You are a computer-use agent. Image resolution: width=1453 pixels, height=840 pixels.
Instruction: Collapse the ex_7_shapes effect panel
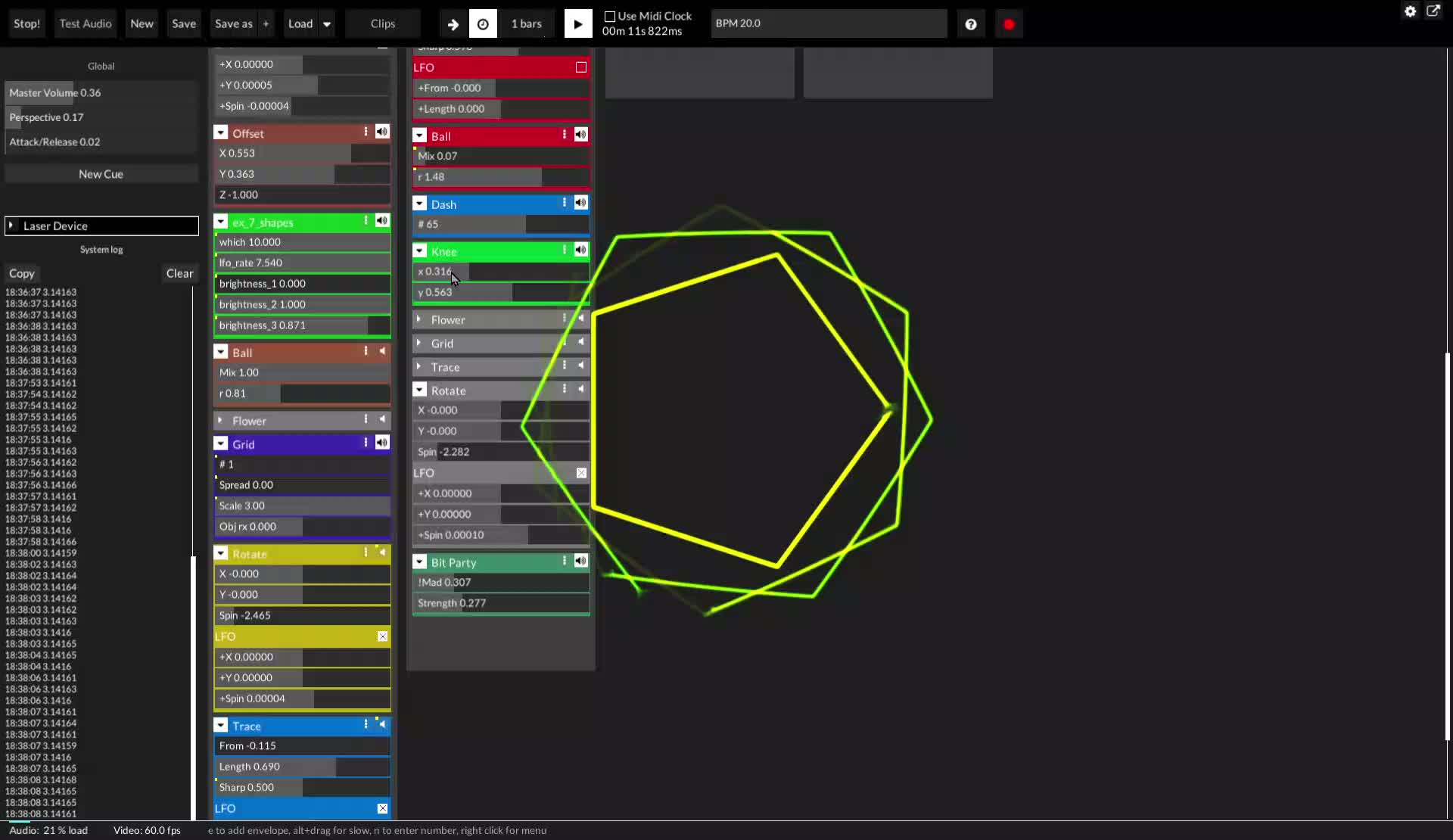pos(221,222)
